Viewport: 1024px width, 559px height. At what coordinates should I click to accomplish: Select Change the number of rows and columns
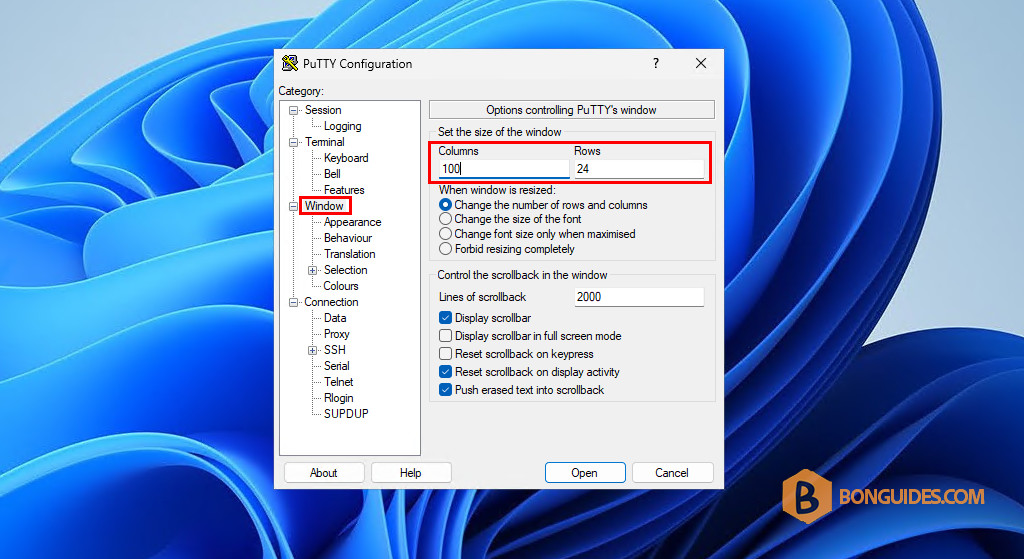click(x=445, y=205)
